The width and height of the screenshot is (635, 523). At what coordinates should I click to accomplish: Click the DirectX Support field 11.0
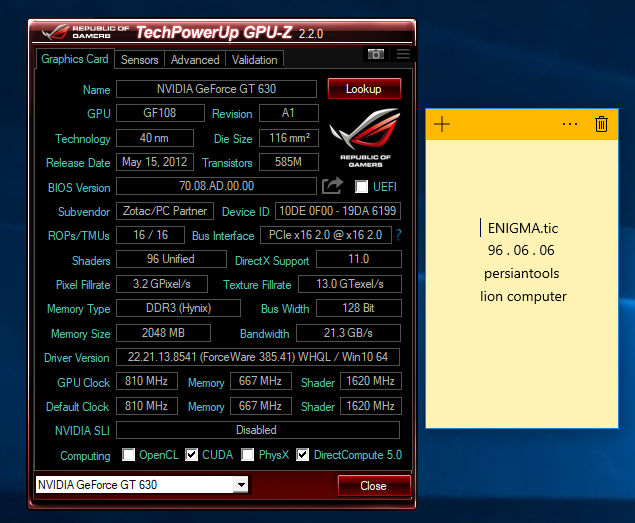(359, 259)
